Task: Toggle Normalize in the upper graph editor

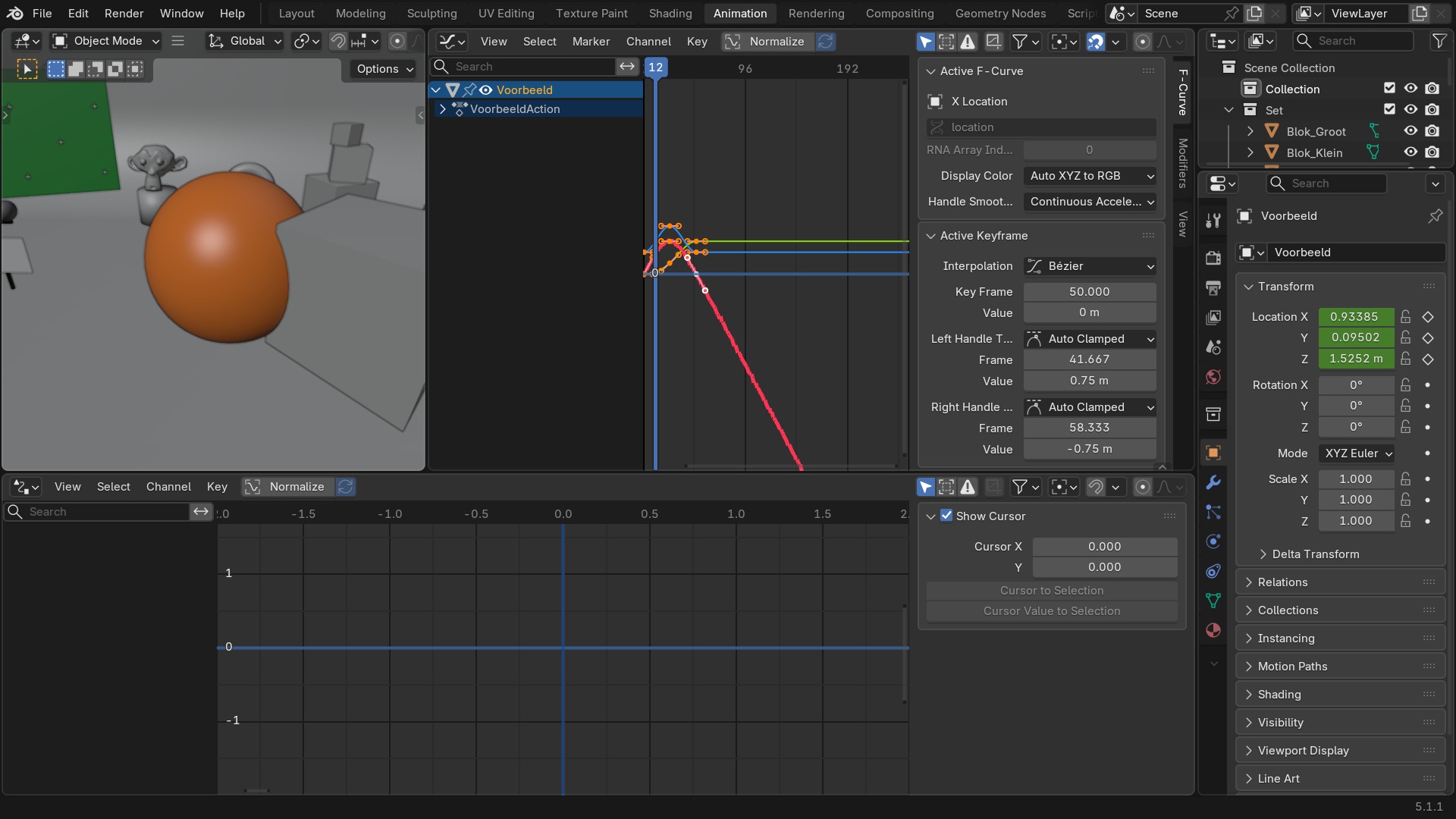Action: click(766, 42)
